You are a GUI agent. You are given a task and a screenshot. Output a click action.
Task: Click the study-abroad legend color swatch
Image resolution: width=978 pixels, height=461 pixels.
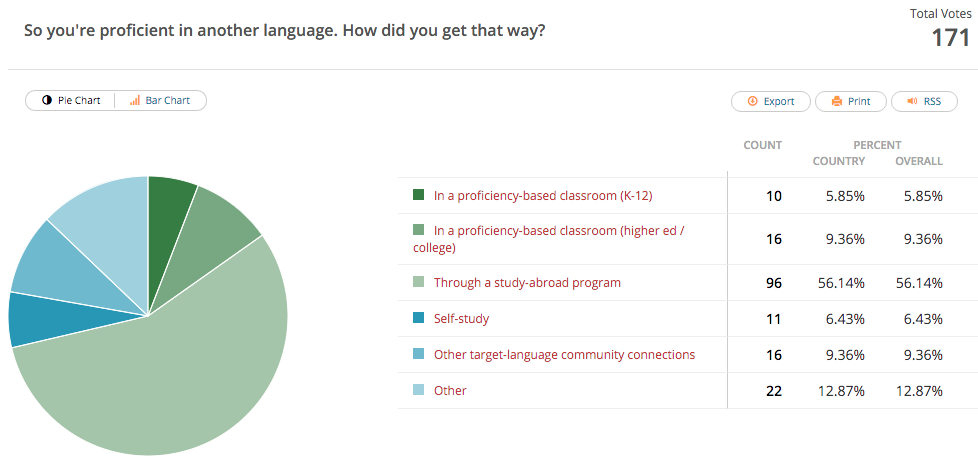[x=418, y=283]
